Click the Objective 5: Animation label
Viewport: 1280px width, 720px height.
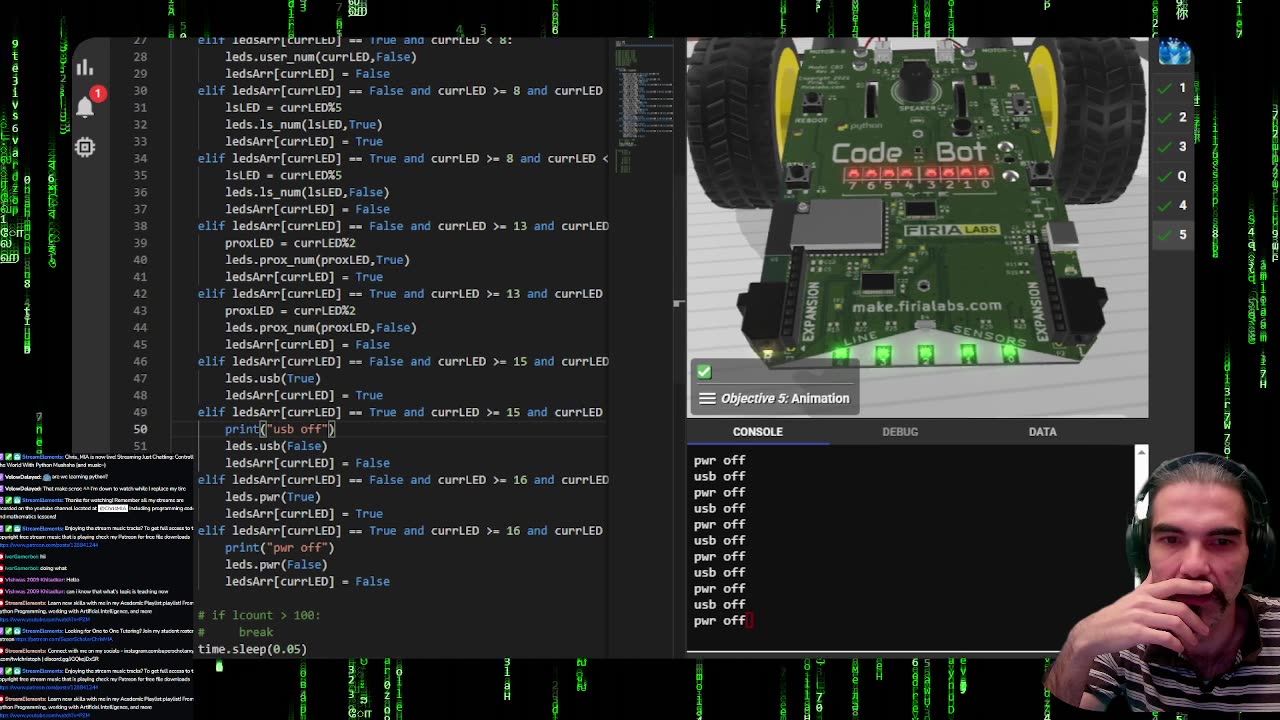785,398
